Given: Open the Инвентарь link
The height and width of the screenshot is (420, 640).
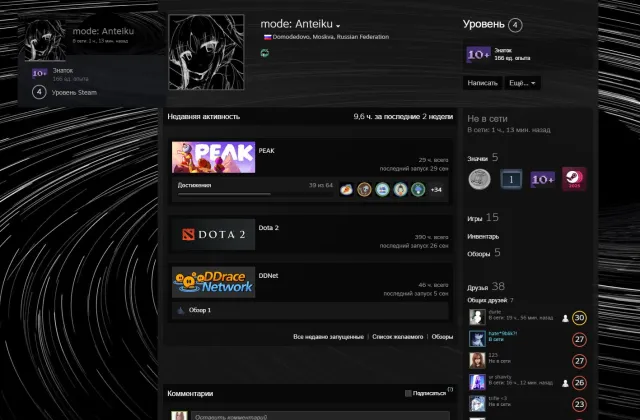Looking at the screenshot, I should point(483,237).
